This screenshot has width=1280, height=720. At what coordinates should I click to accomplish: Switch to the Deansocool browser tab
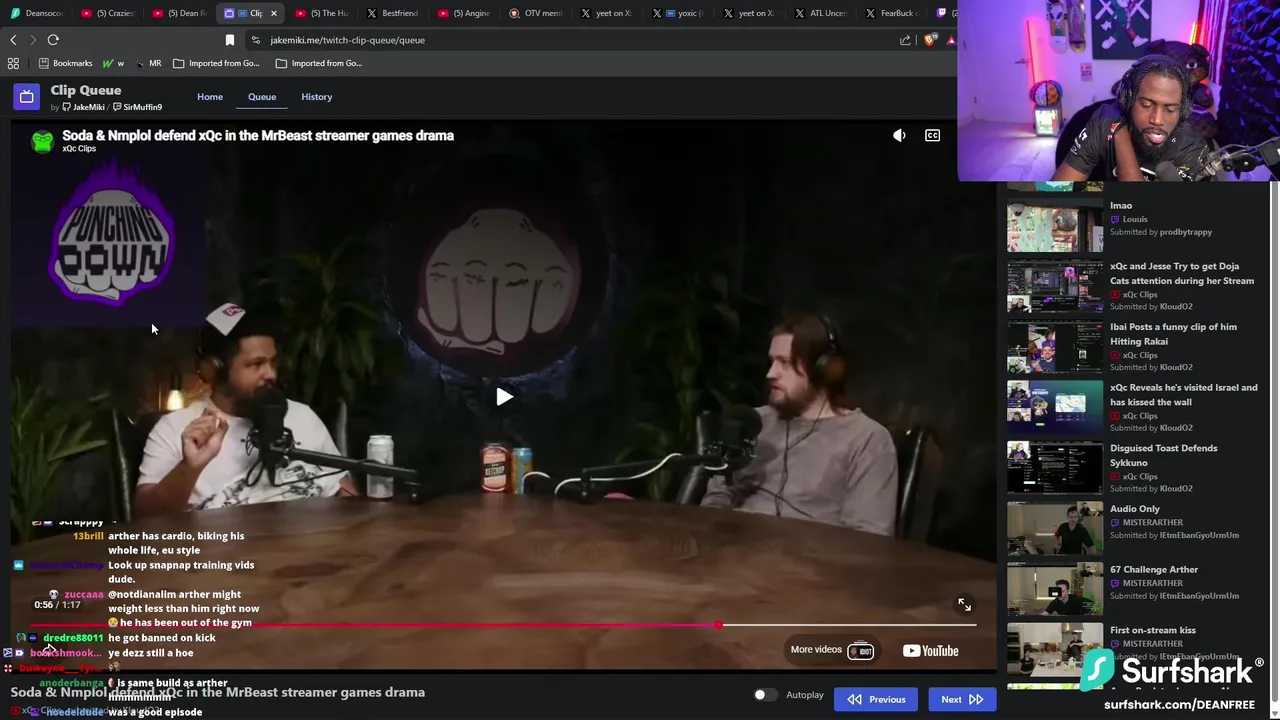37,13
